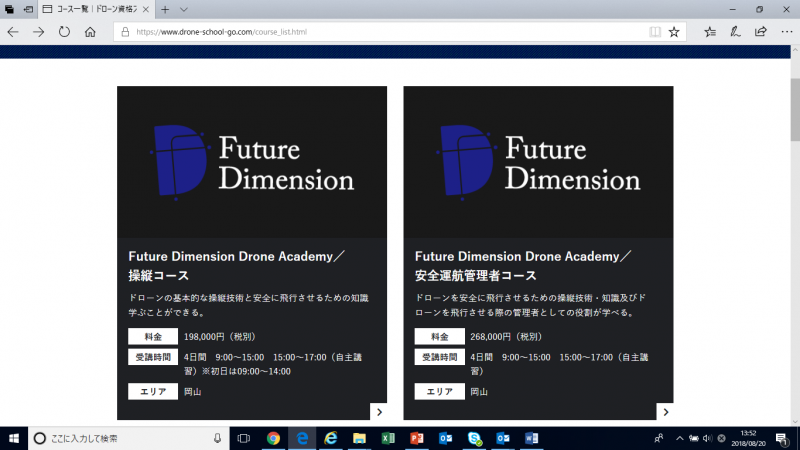The image size is (800, 450).
Task: Click the 料金 label in 安全運航管理者コース card
Action: click(439, 337)
